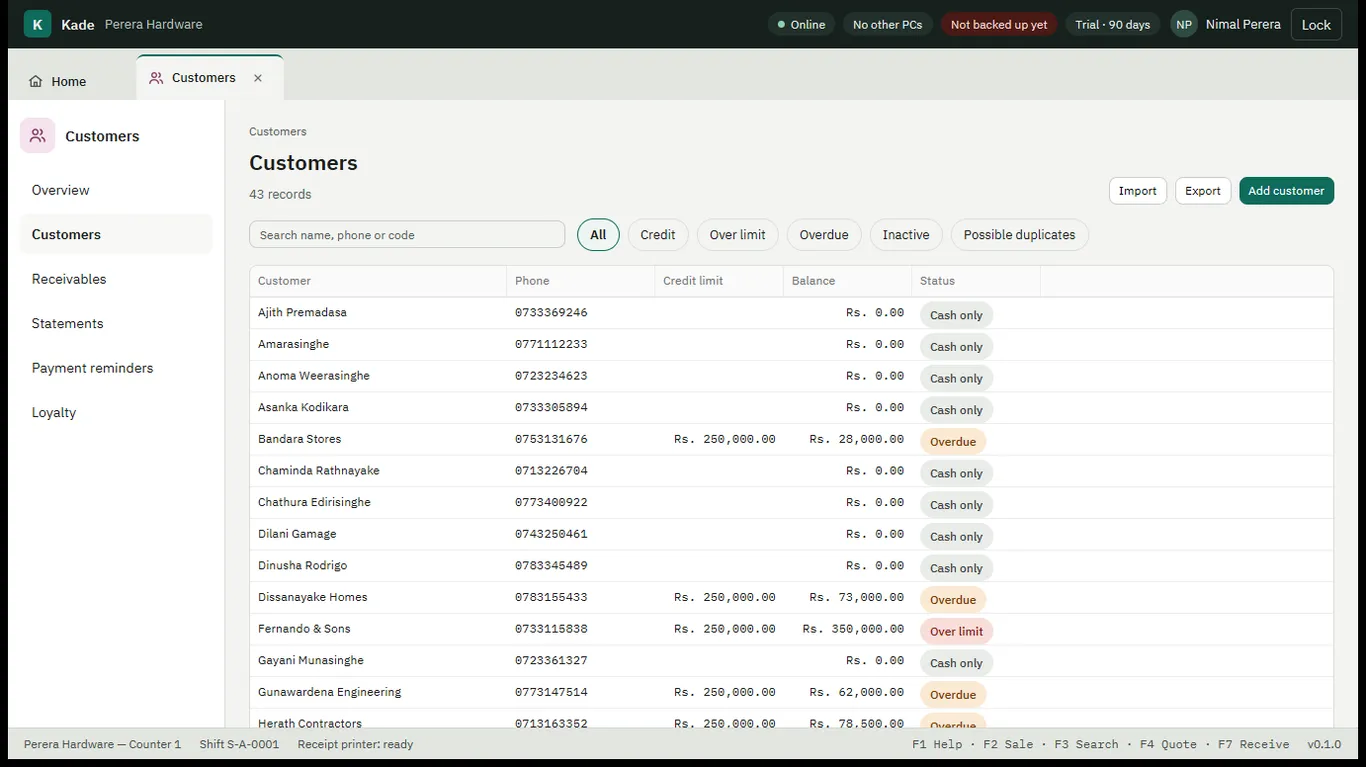Open the Fernando & Sons customer row

point(791,630)
